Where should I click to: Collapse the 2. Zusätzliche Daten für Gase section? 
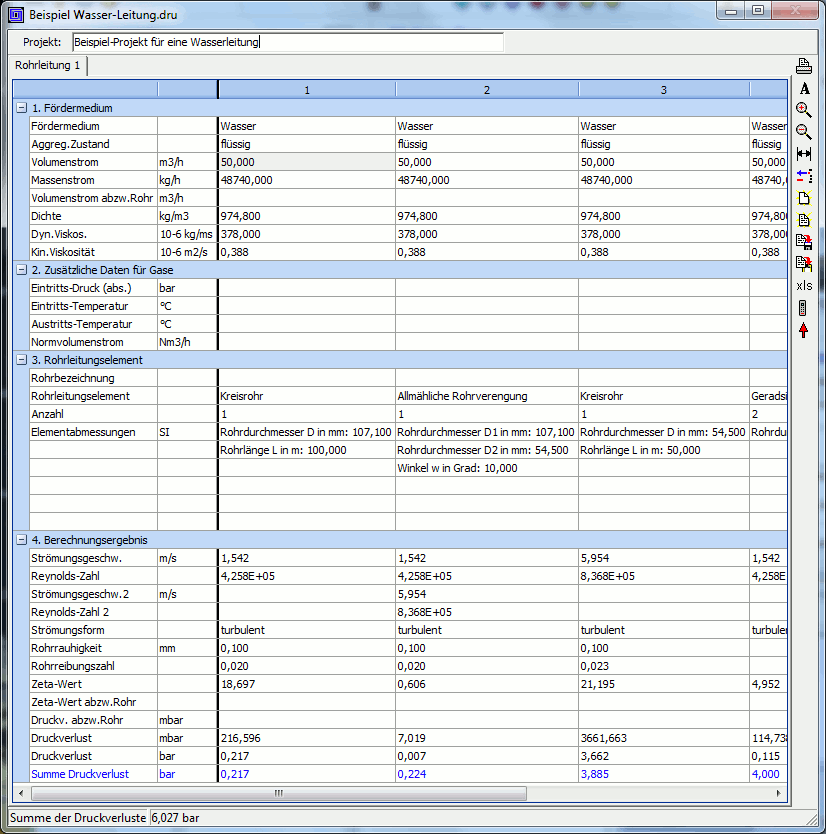pyautogui.click(x=21, y=270)
